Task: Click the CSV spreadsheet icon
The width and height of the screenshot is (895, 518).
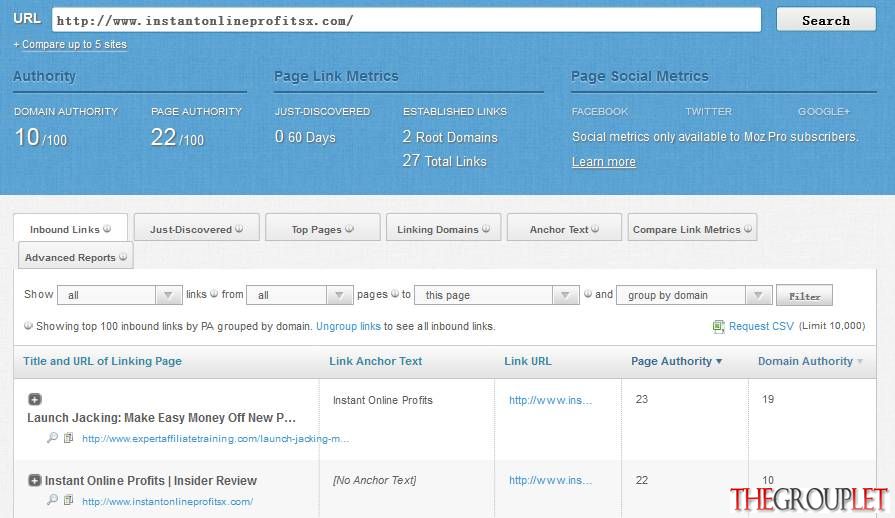Action: (x=719, y=326)
